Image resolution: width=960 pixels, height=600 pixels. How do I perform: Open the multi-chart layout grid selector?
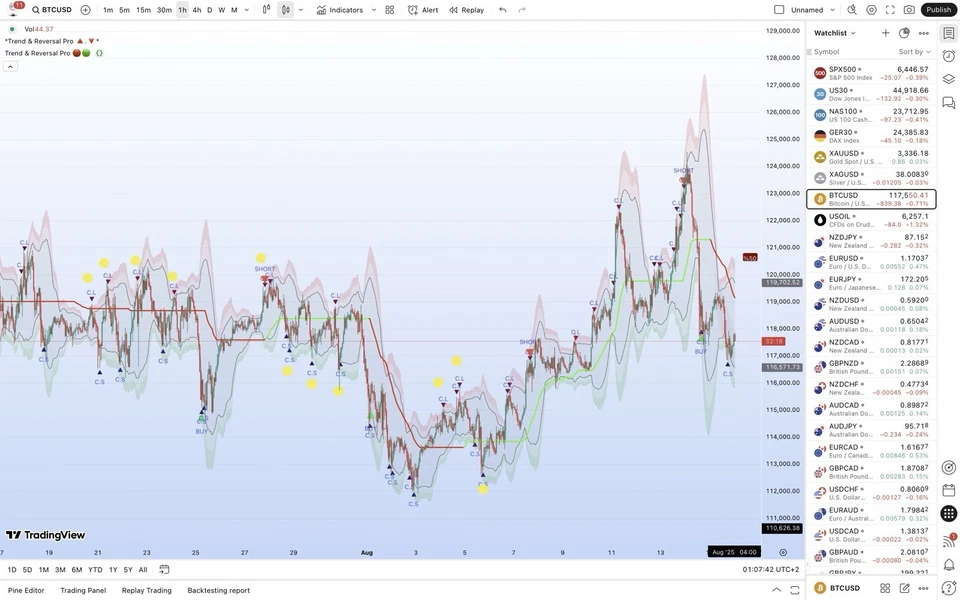click(x=389, y=10)
